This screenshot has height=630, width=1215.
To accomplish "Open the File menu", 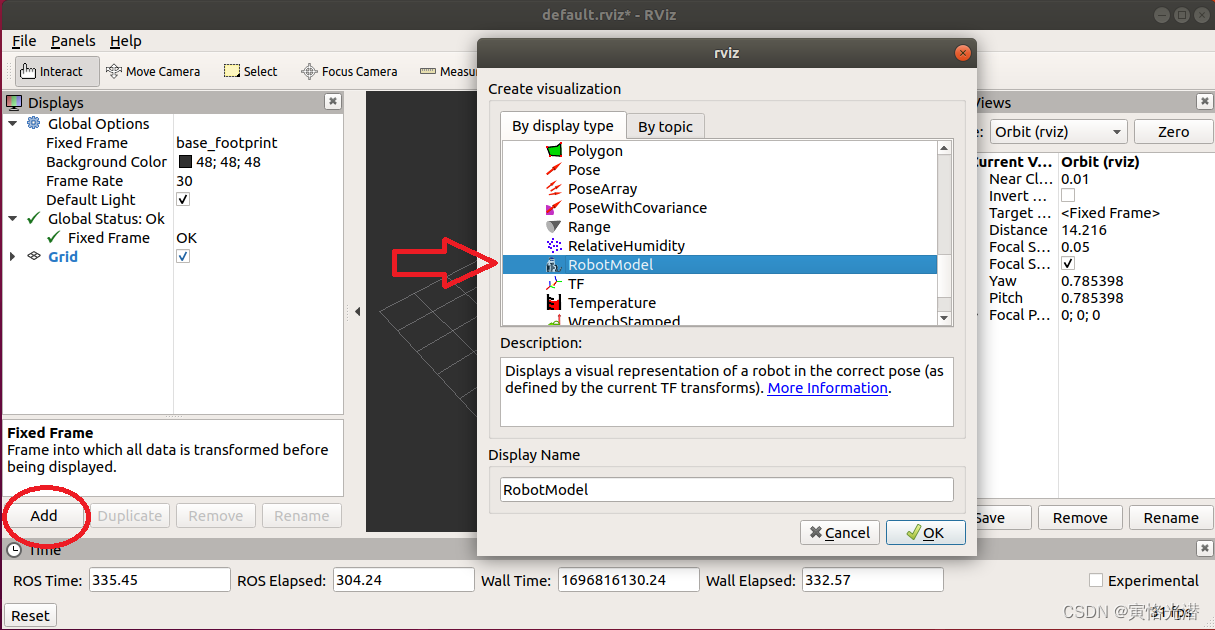I will click(24, 41).
